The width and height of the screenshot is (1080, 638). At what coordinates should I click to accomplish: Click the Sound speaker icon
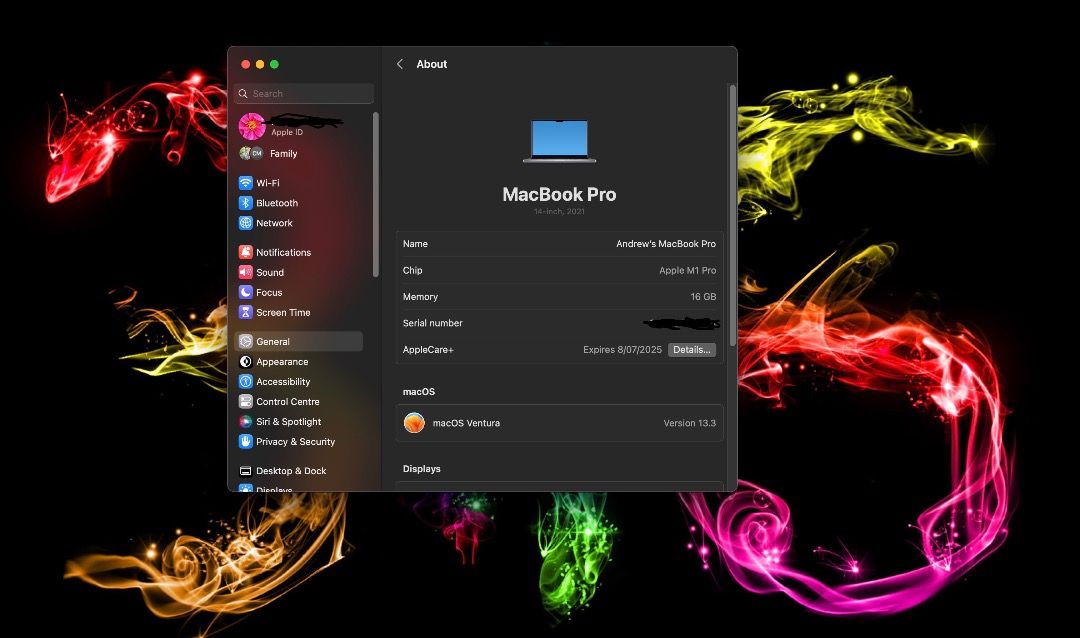tap(246, 272)
